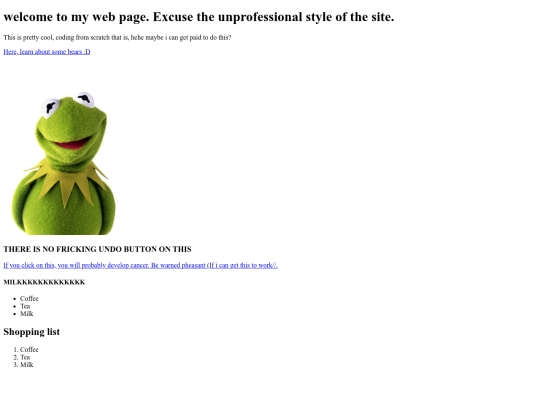This screenshot has height=405, width=540.
Task: Select Coffee in the bulleted list
Action: coord(29,299)
